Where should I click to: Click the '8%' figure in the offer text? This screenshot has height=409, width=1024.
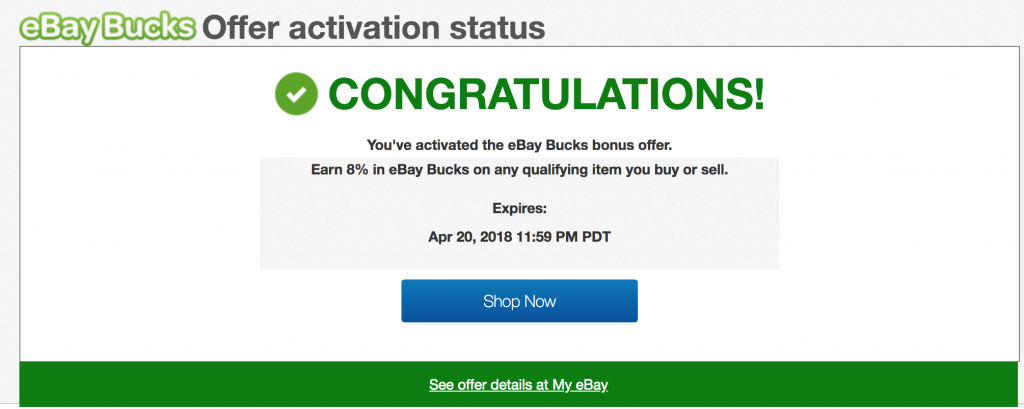[361, 170]
